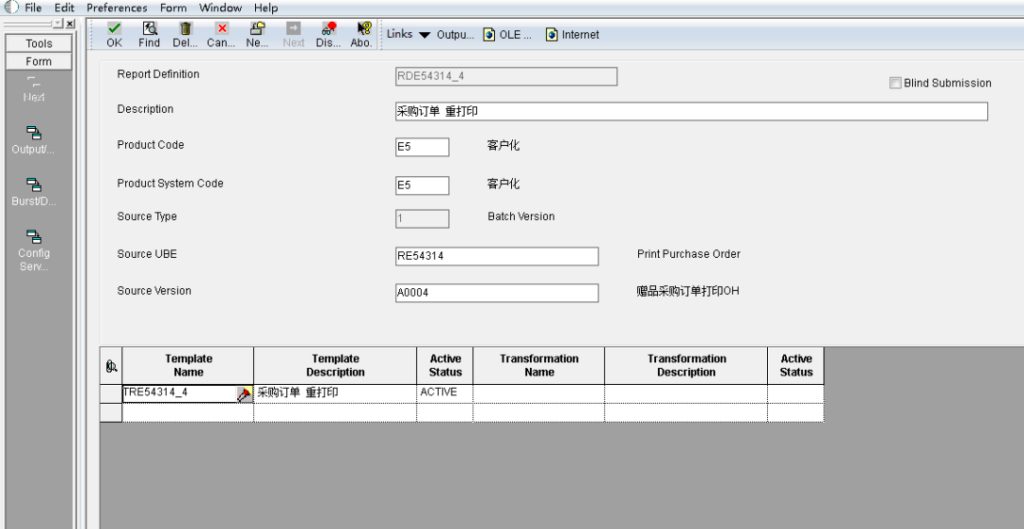Click the Burst/Delivery sidebar icon
1024x529 pixels.
click(34, 185)
